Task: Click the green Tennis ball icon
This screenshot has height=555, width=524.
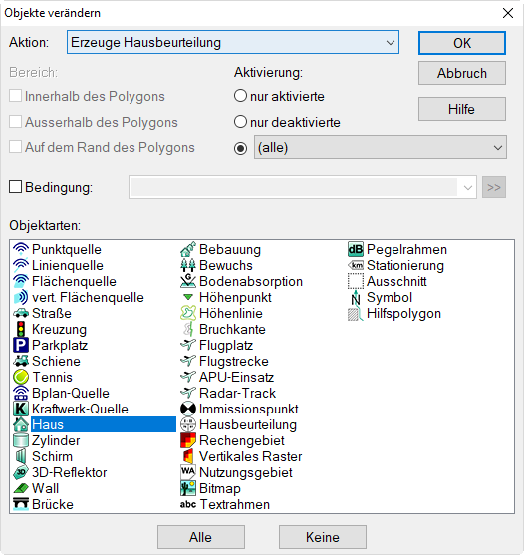Action: point(21,377)
